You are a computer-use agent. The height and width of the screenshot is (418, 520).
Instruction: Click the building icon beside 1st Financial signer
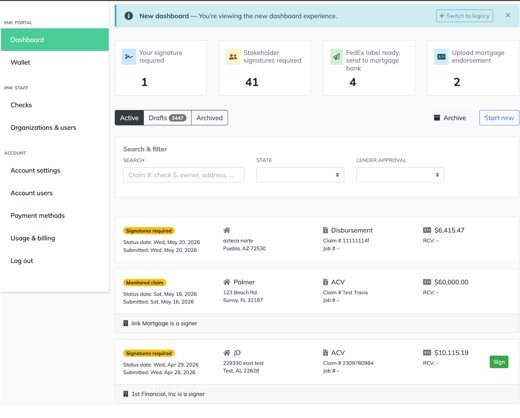pyautogui.click(x=126, y=394)
